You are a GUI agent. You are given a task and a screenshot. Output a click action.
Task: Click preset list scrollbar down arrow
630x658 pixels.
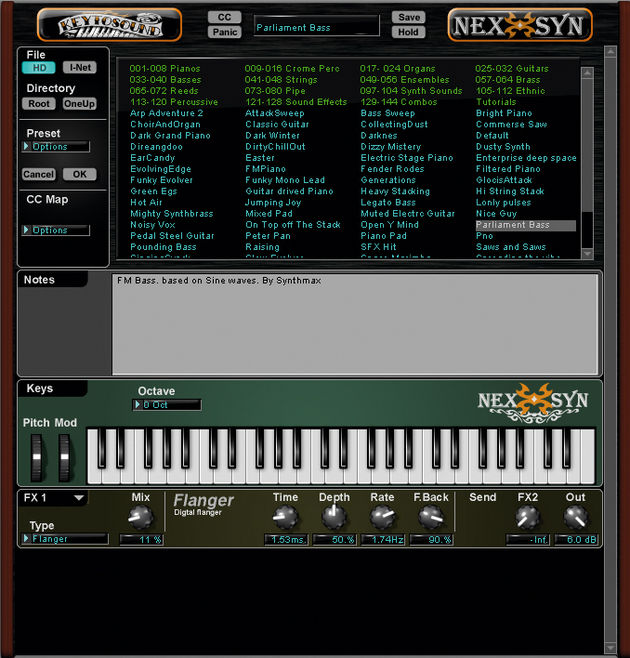pyautogui.click(x=587, y=253)
